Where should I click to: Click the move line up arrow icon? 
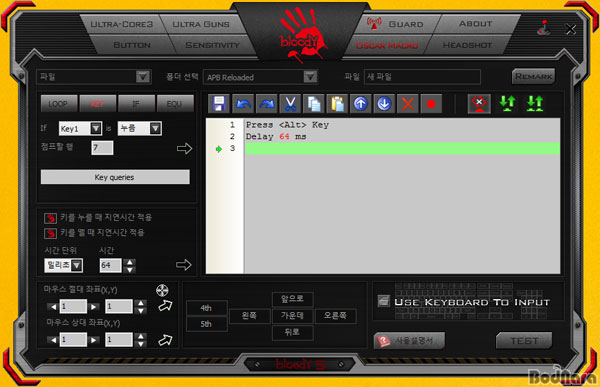click(x=360, y=104)
